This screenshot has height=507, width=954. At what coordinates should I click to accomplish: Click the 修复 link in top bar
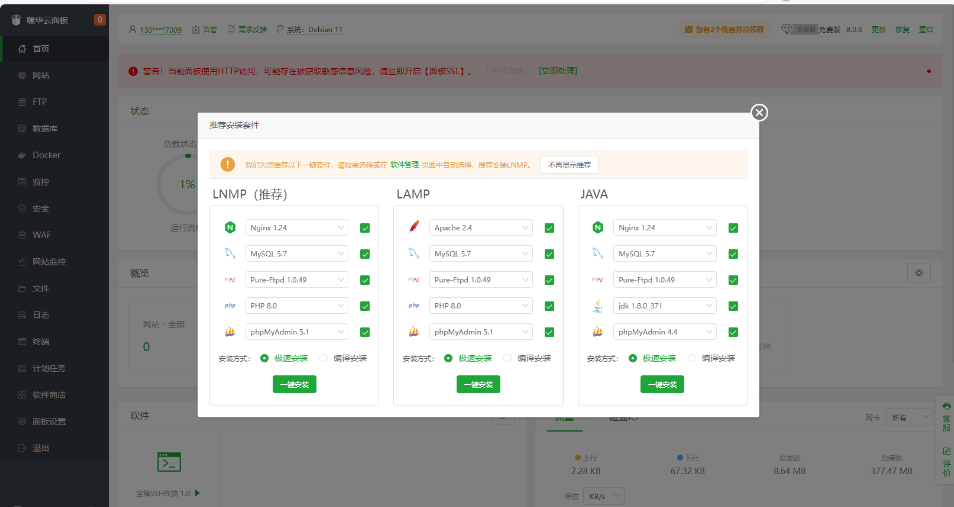902,29
